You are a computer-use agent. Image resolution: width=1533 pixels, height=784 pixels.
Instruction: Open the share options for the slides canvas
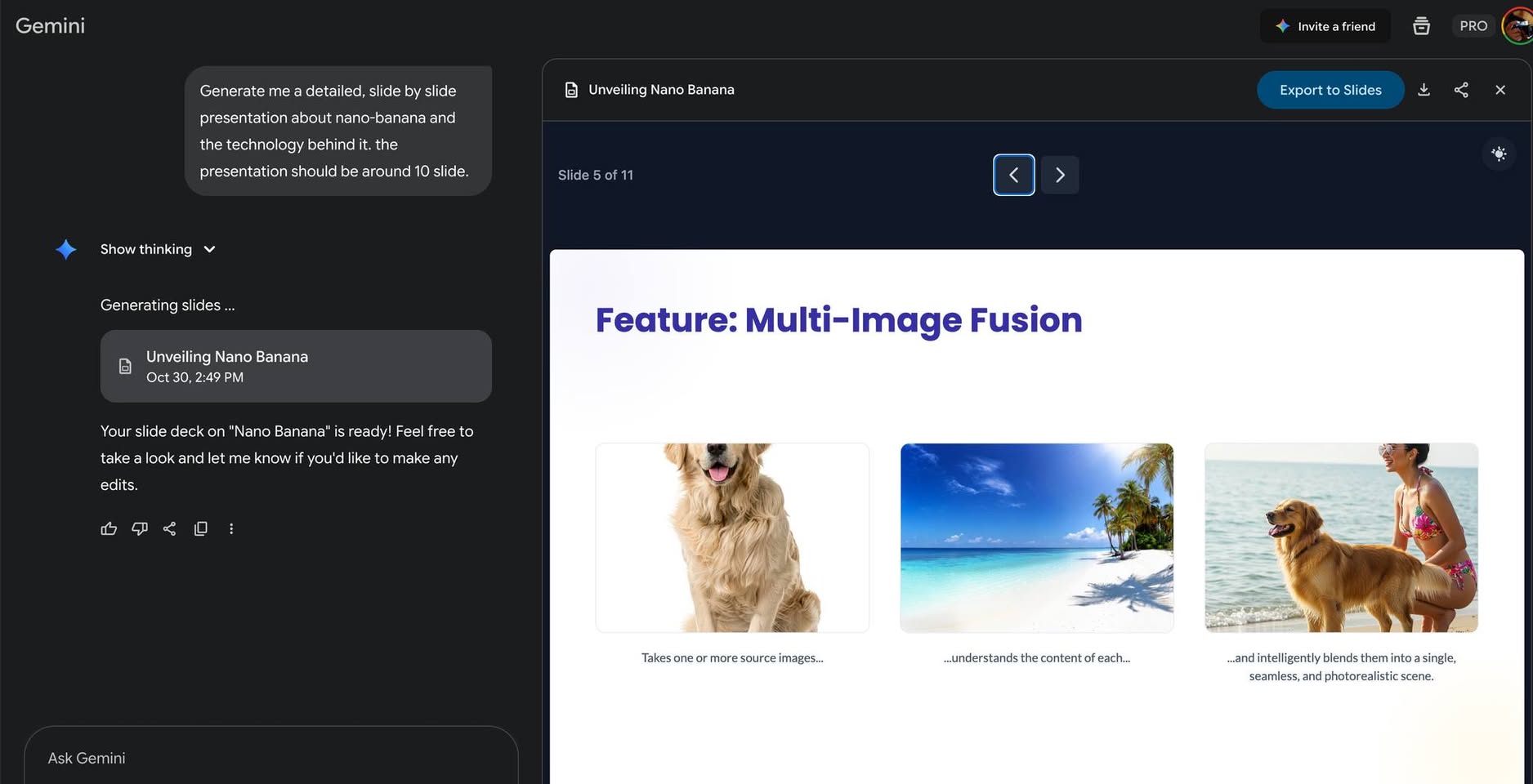coord(1462,90)
